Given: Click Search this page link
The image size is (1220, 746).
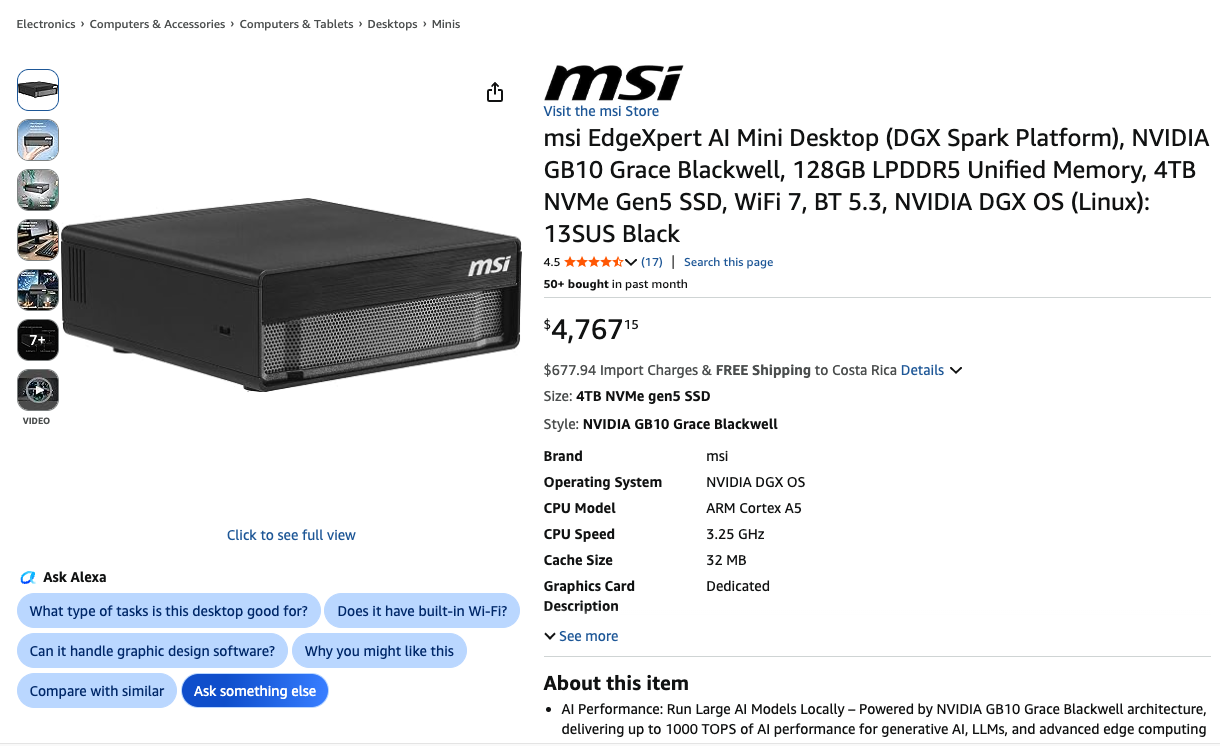Looking at the screenshot, I should (x=728, y=262).
